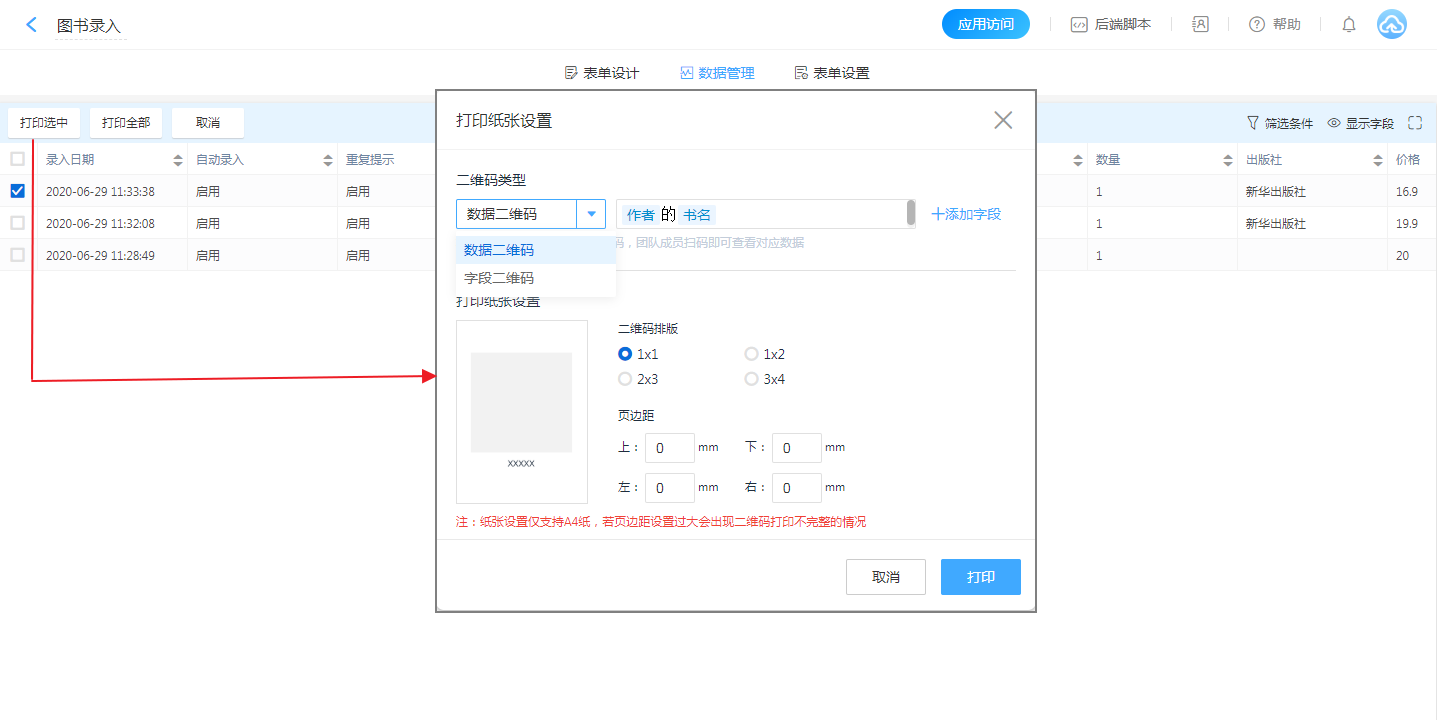Click the 筛选条件 filter funnel icon
Viewport: 1437px width, 720px height.
1253,123
